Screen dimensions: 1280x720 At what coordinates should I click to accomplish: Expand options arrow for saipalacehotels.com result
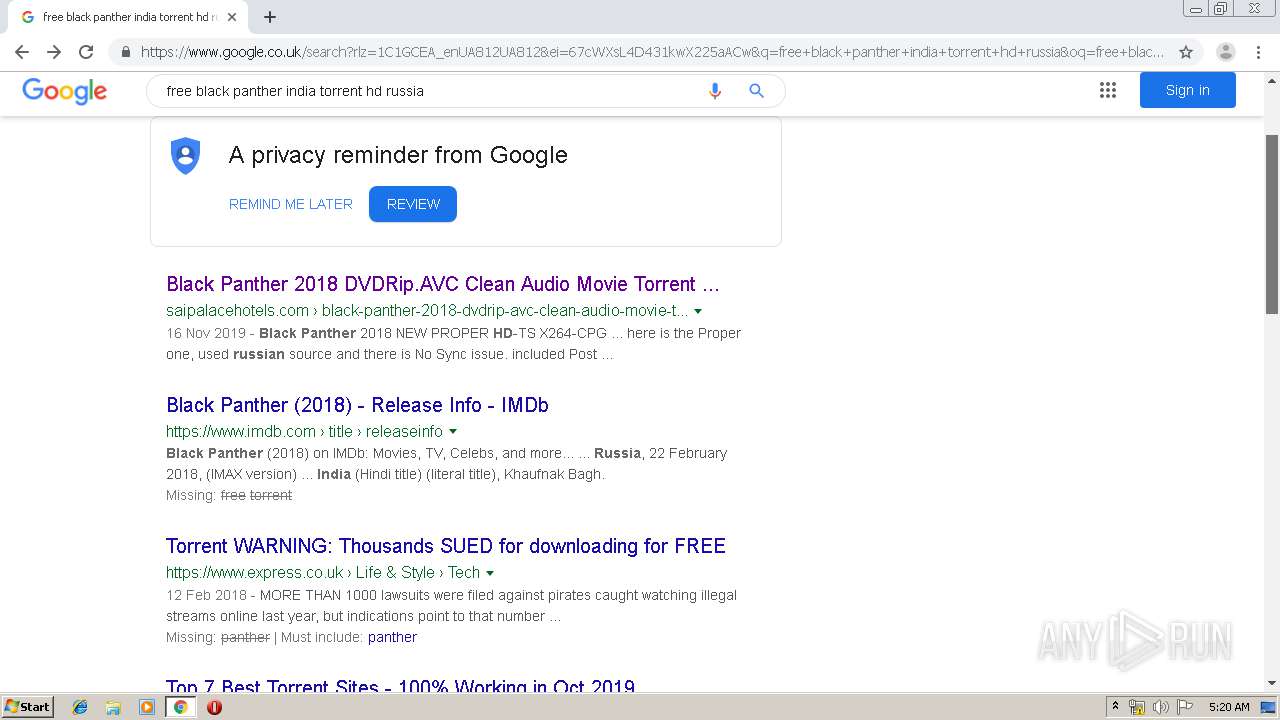[x=698, y=311]
